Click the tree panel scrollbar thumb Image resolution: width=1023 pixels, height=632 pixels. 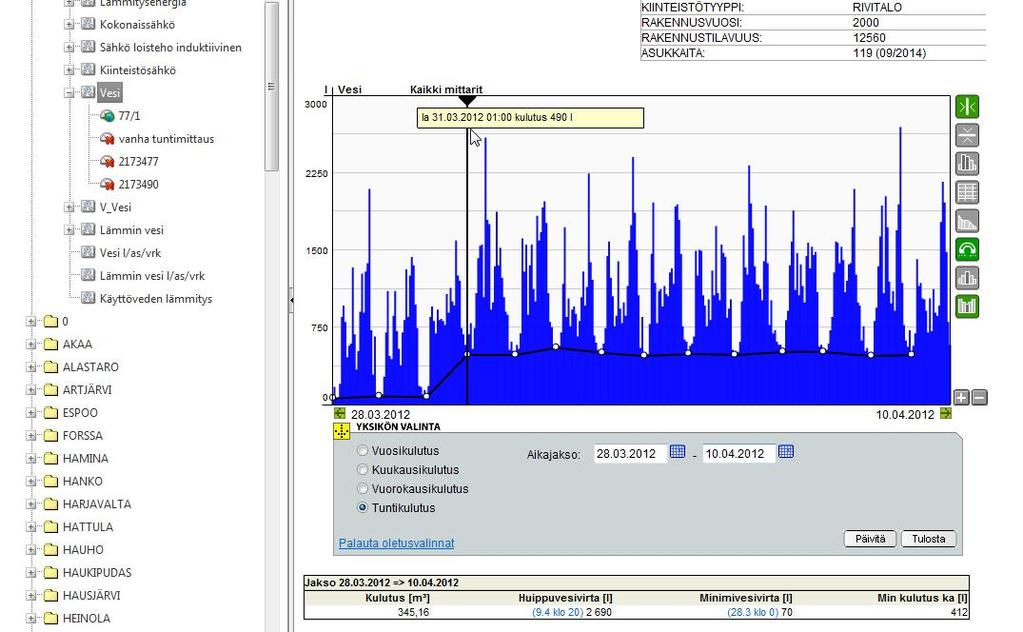[271, 86]
